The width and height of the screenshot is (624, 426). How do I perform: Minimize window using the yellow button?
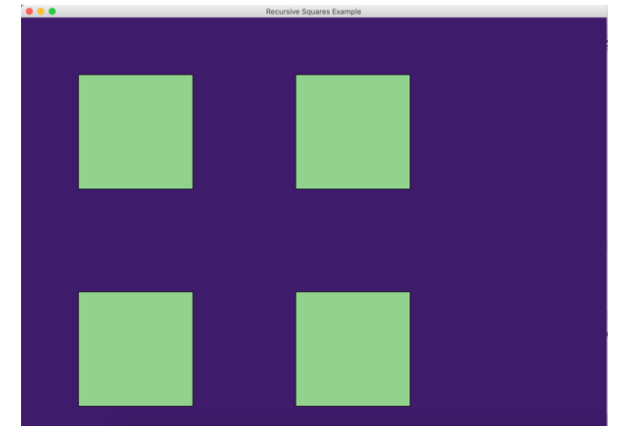[41, 11]
